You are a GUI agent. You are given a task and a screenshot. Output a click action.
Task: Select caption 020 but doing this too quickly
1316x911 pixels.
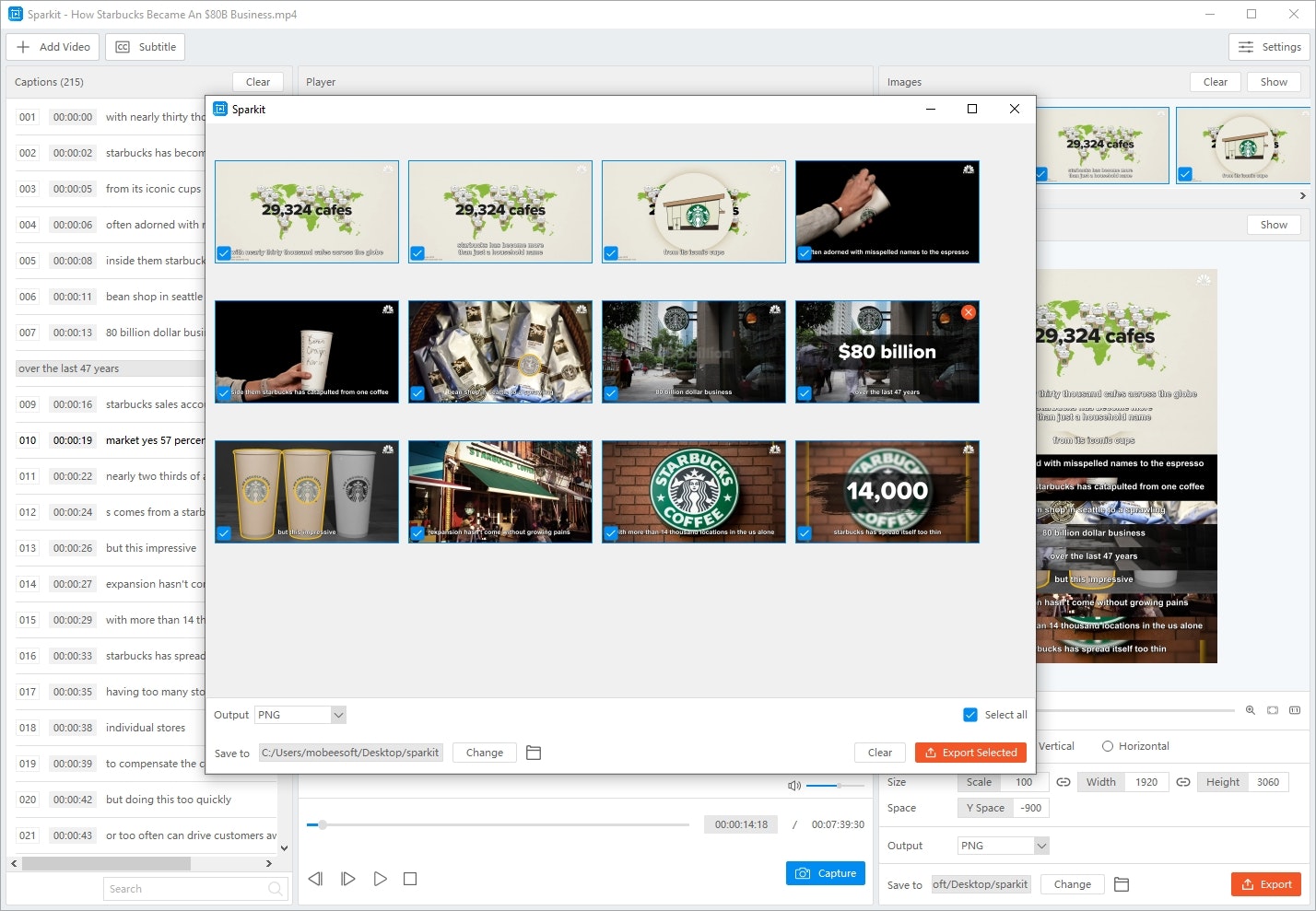(146, 800)
